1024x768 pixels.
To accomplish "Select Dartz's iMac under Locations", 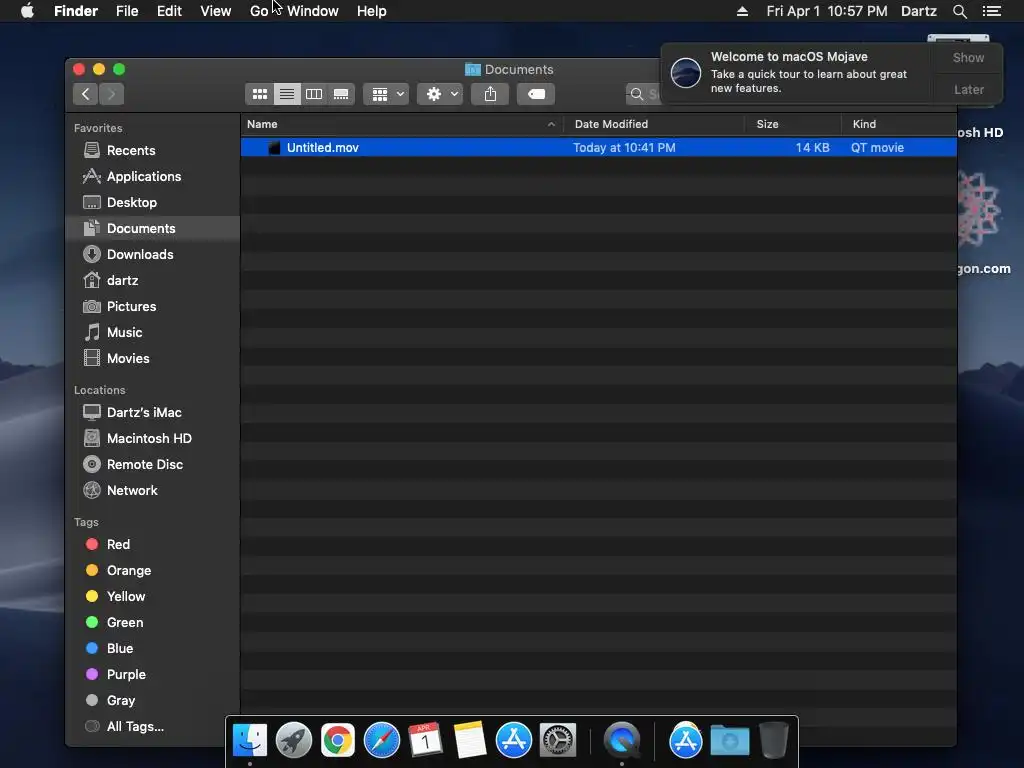I will 153,413.
